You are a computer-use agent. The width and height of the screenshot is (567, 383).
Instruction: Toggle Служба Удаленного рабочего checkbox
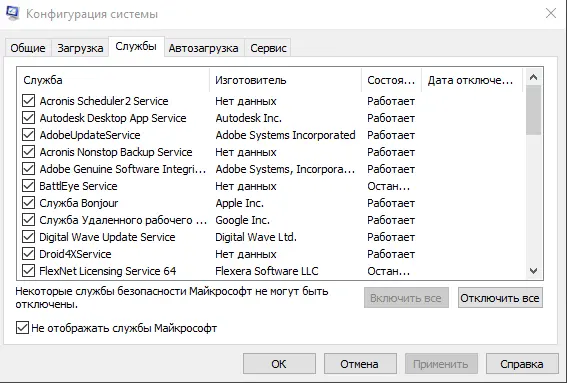29,220
